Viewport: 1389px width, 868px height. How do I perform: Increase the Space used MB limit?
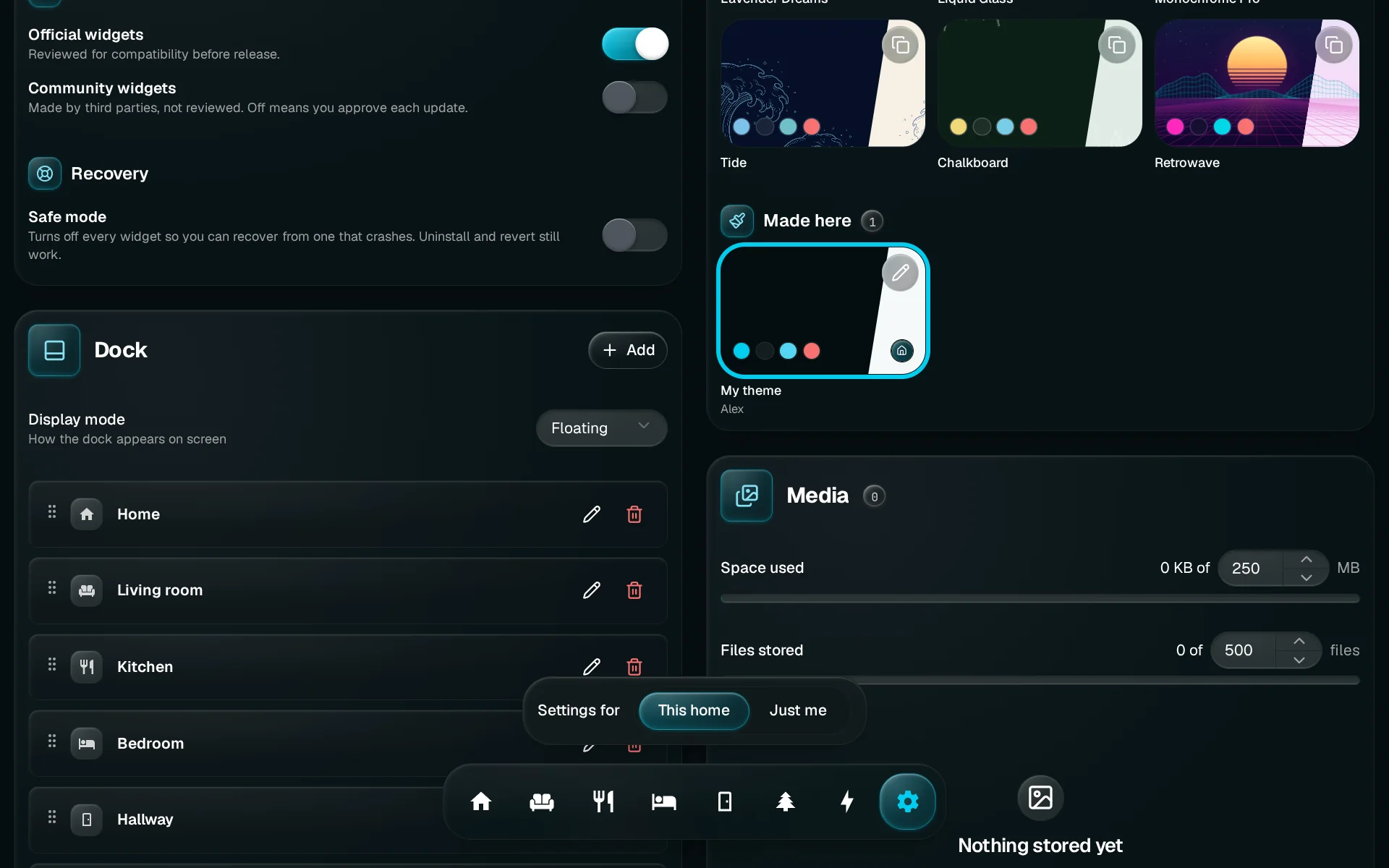(x=1306, y=560)
